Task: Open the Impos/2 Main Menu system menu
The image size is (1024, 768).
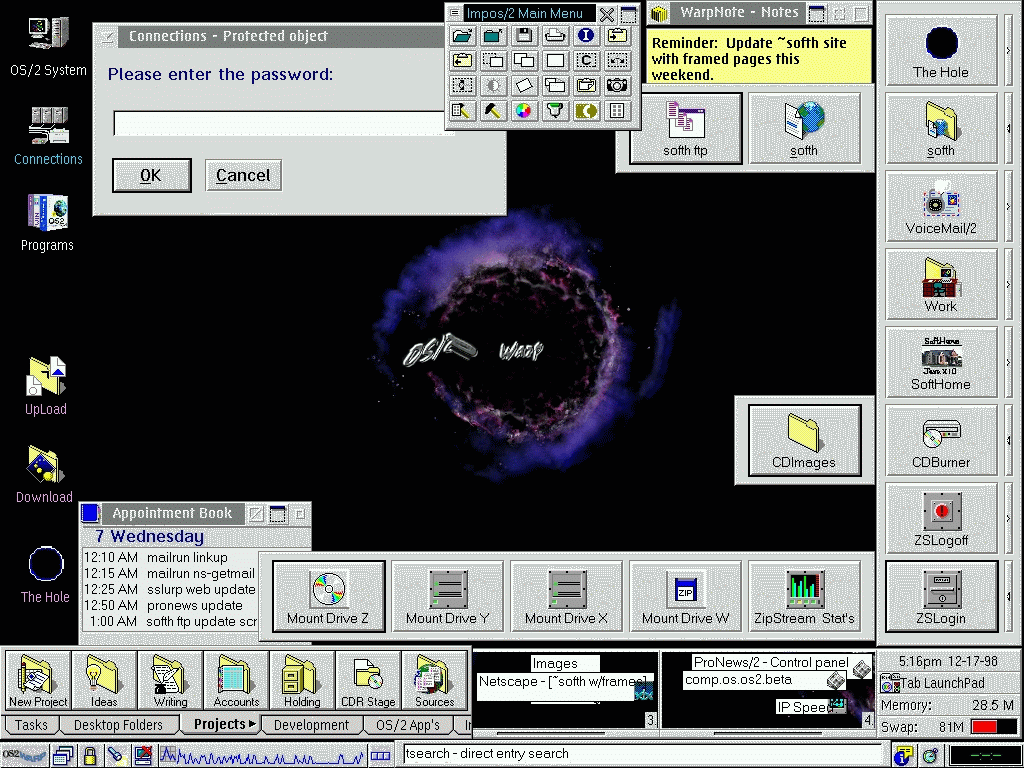Action: [x=455, y=13]
